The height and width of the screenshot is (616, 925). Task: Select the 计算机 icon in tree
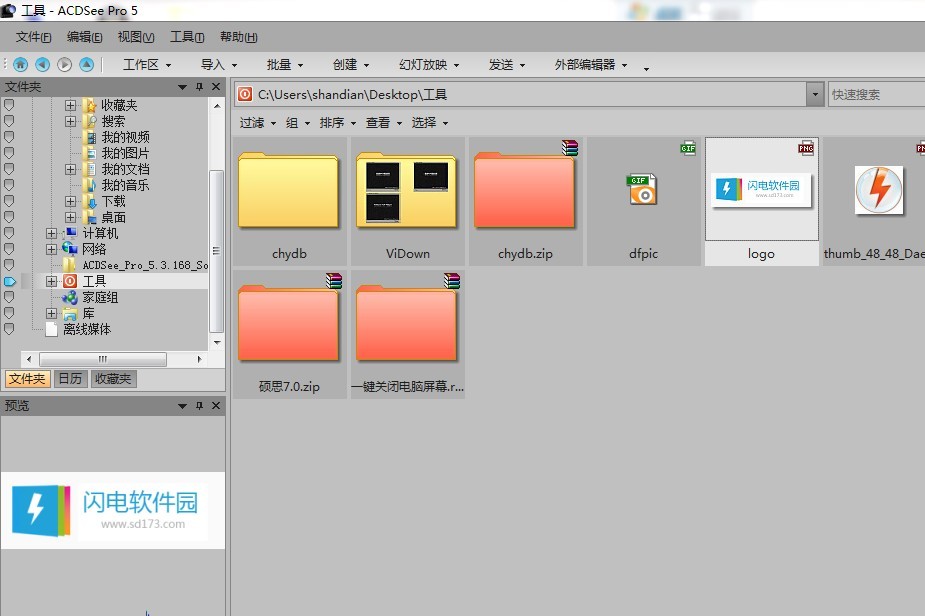point(71,233)
